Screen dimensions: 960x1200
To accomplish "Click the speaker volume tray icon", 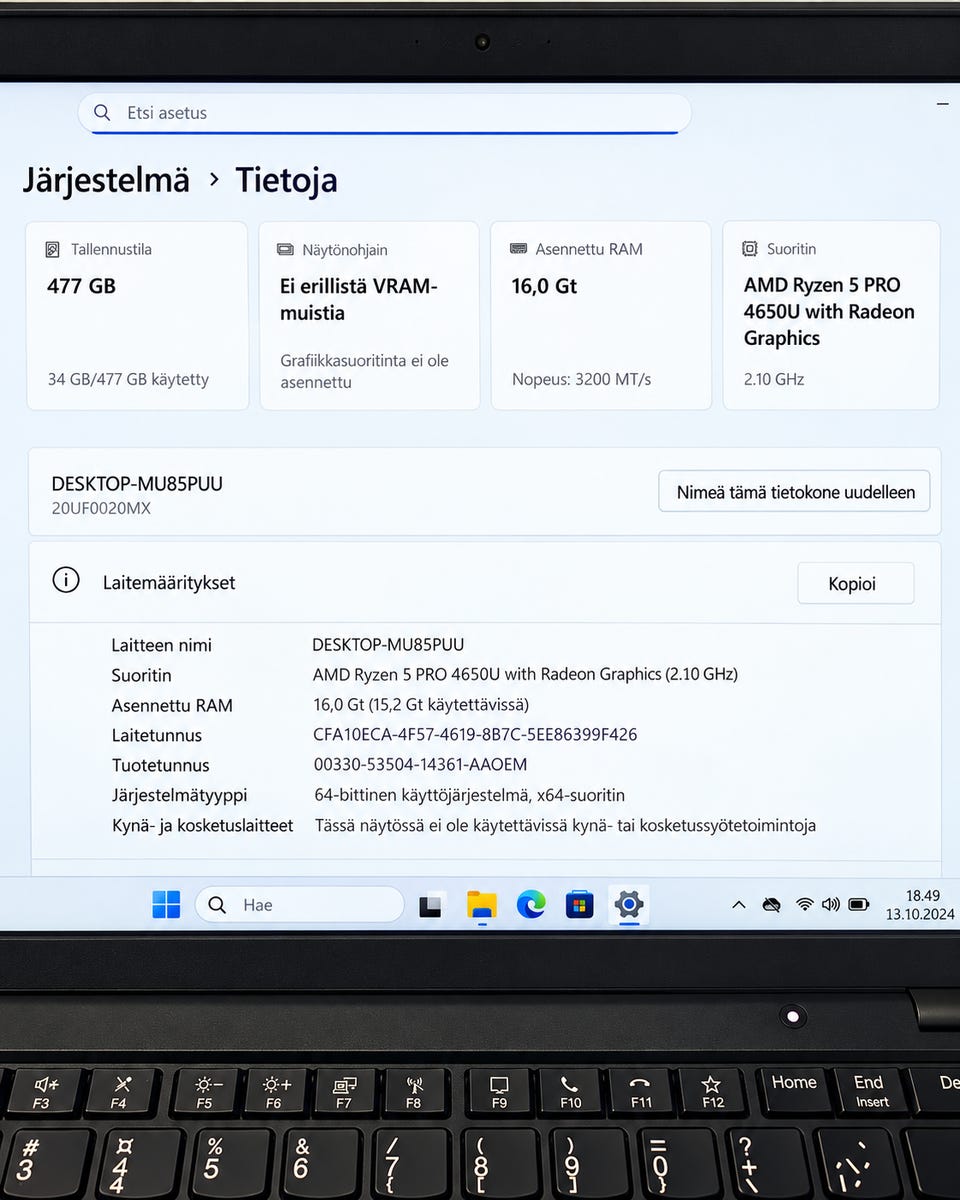I will pyautogui.click(x=831, y=905).
